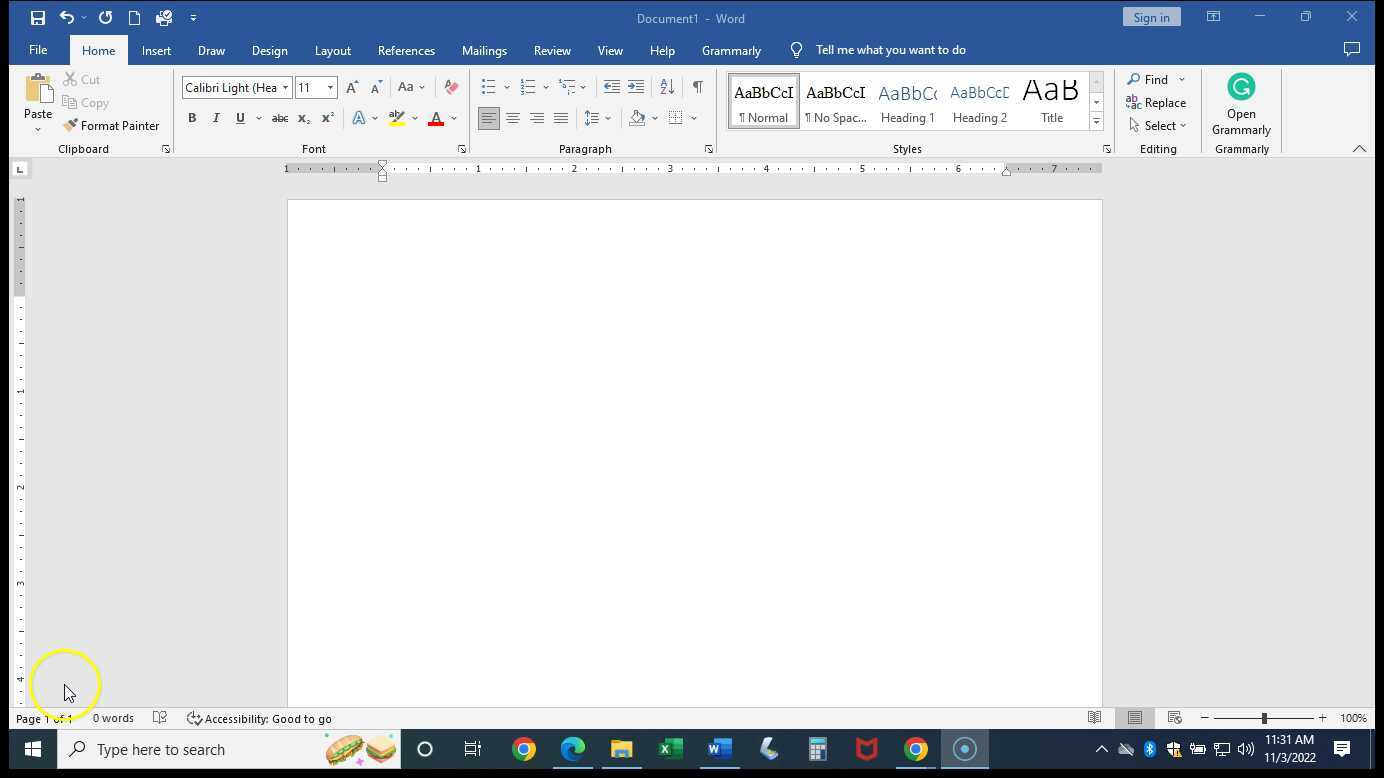Select the Format Painter tool
Image resolution: width=1384 pixels, height=778 pixels.
(x=111, y=125)
